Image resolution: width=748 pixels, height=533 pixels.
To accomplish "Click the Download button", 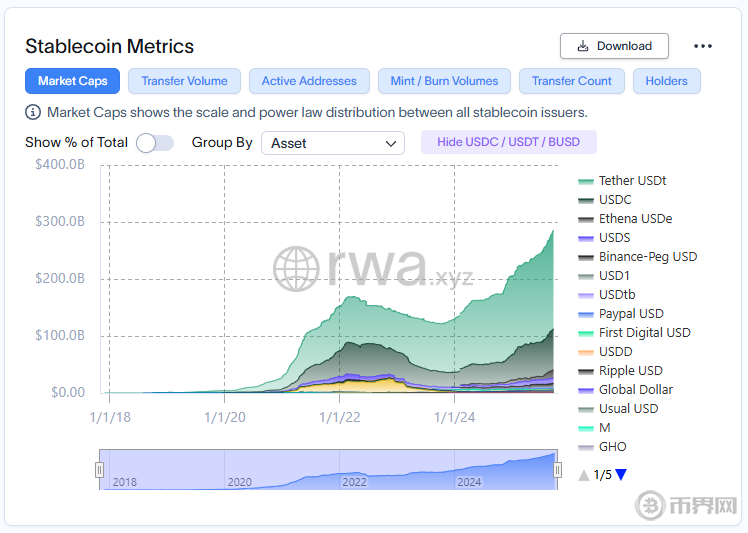I will 614,46.
